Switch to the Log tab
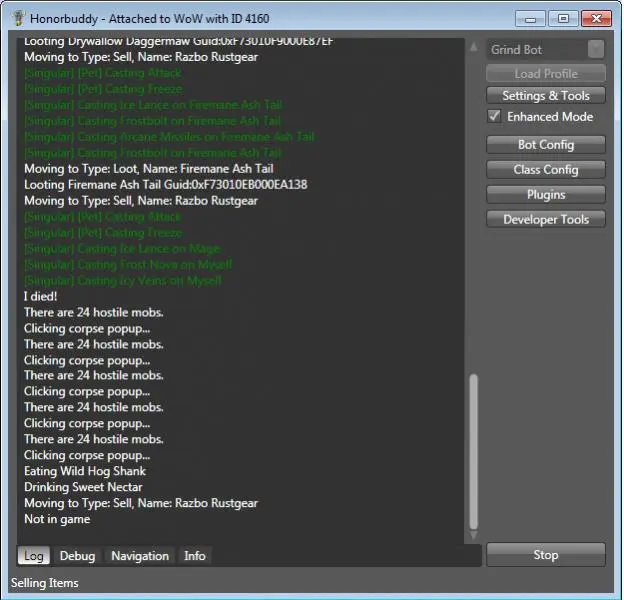Image resolution: width=624 pixels, height=600 pixels. [x=33, y=555]
